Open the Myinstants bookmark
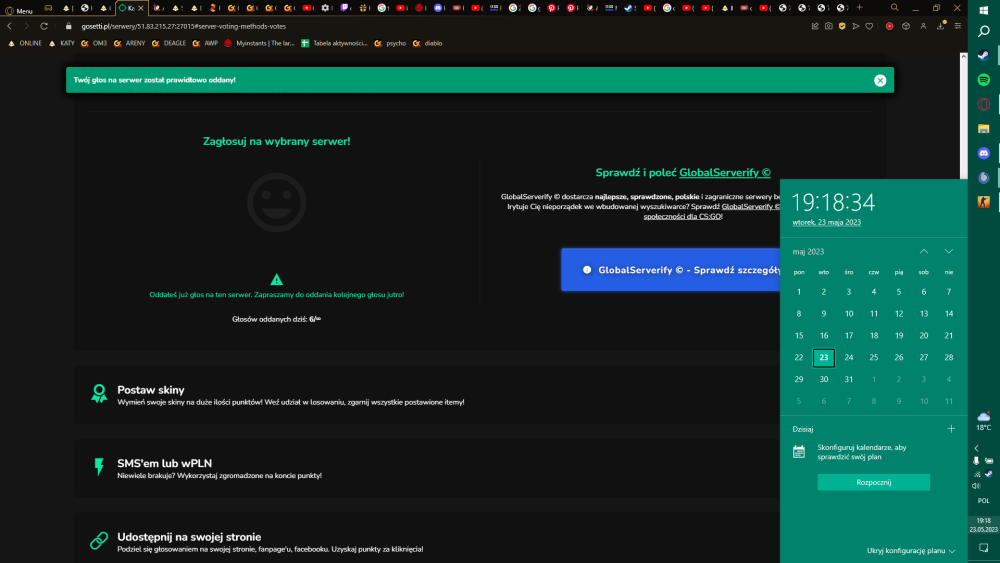 click(x=259, y=43)
